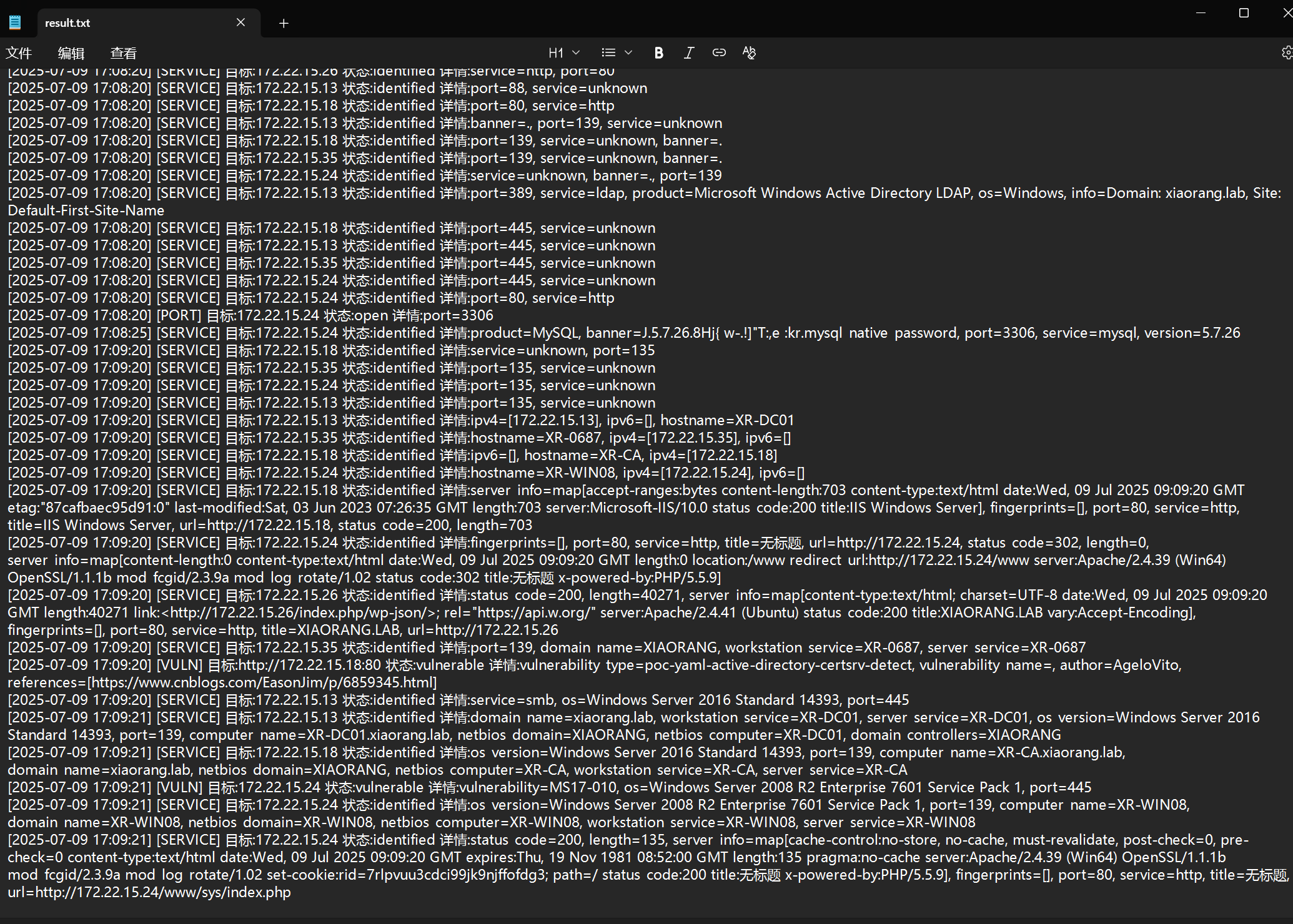Maximize the Notepad window
The width and height of the screenshot is (1293, 924).
click(1244, 13)
